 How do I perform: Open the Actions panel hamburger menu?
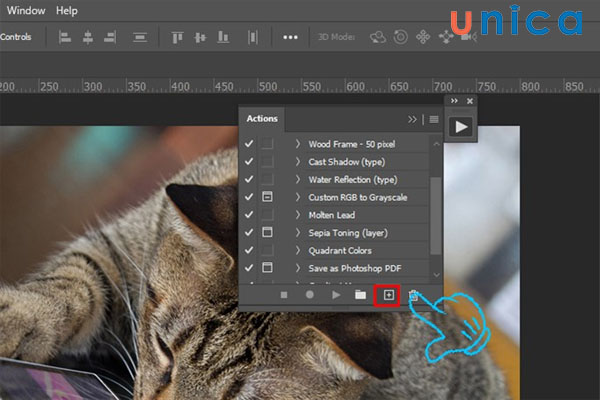433,119
